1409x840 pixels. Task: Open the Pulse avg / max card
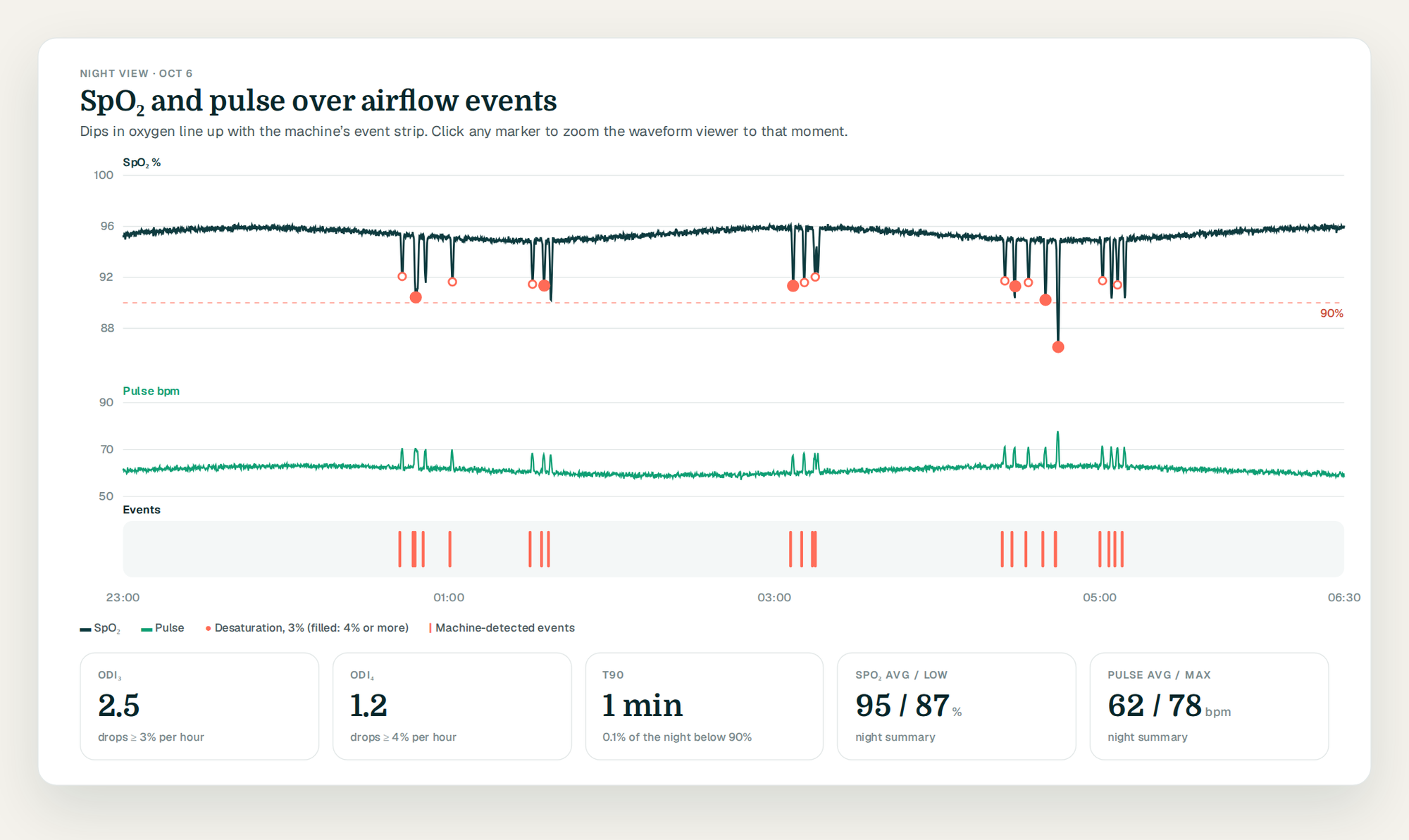click(1209, 706)
